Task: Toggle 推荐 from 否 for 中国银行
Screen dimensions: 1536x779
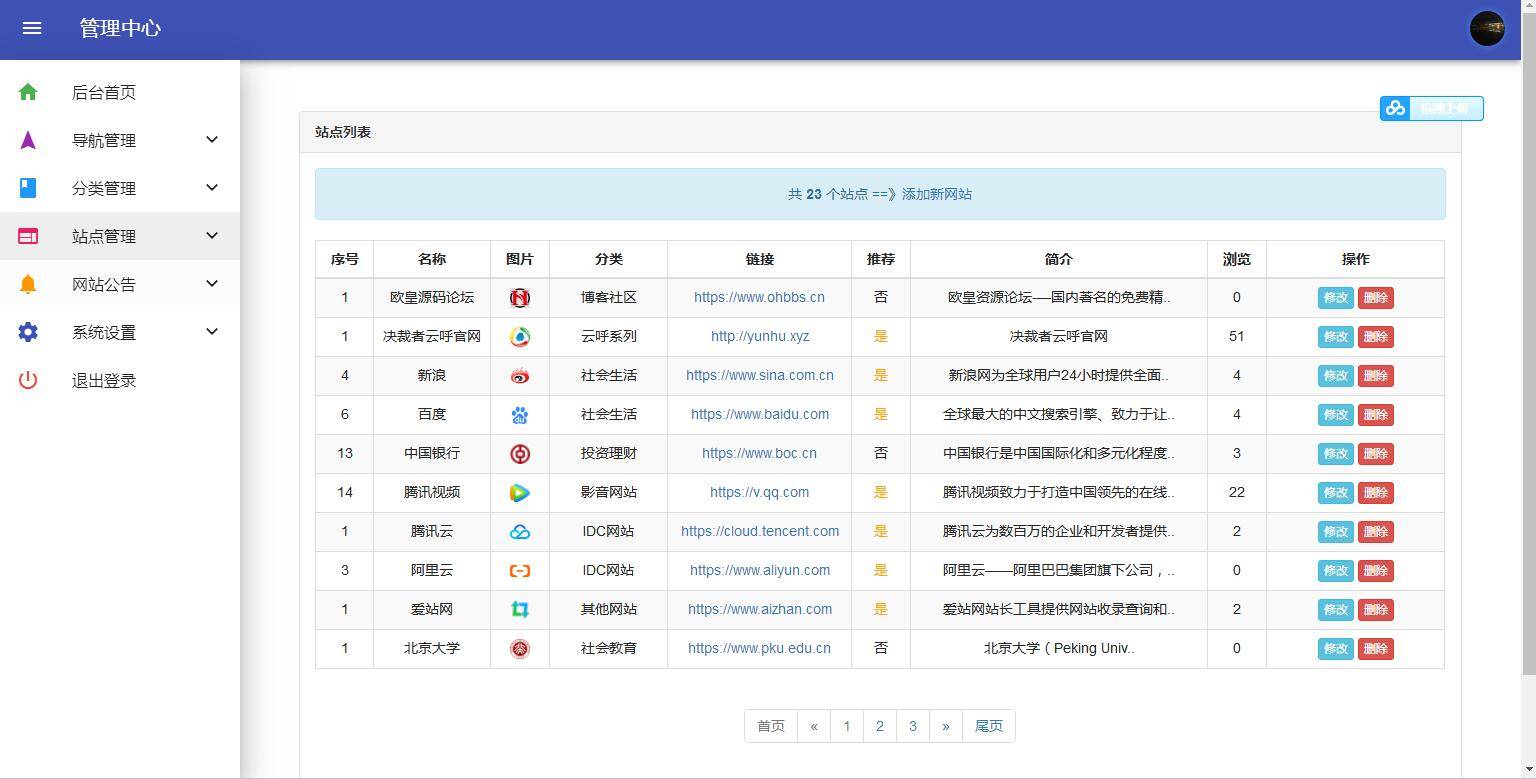Action: (880, 453)
